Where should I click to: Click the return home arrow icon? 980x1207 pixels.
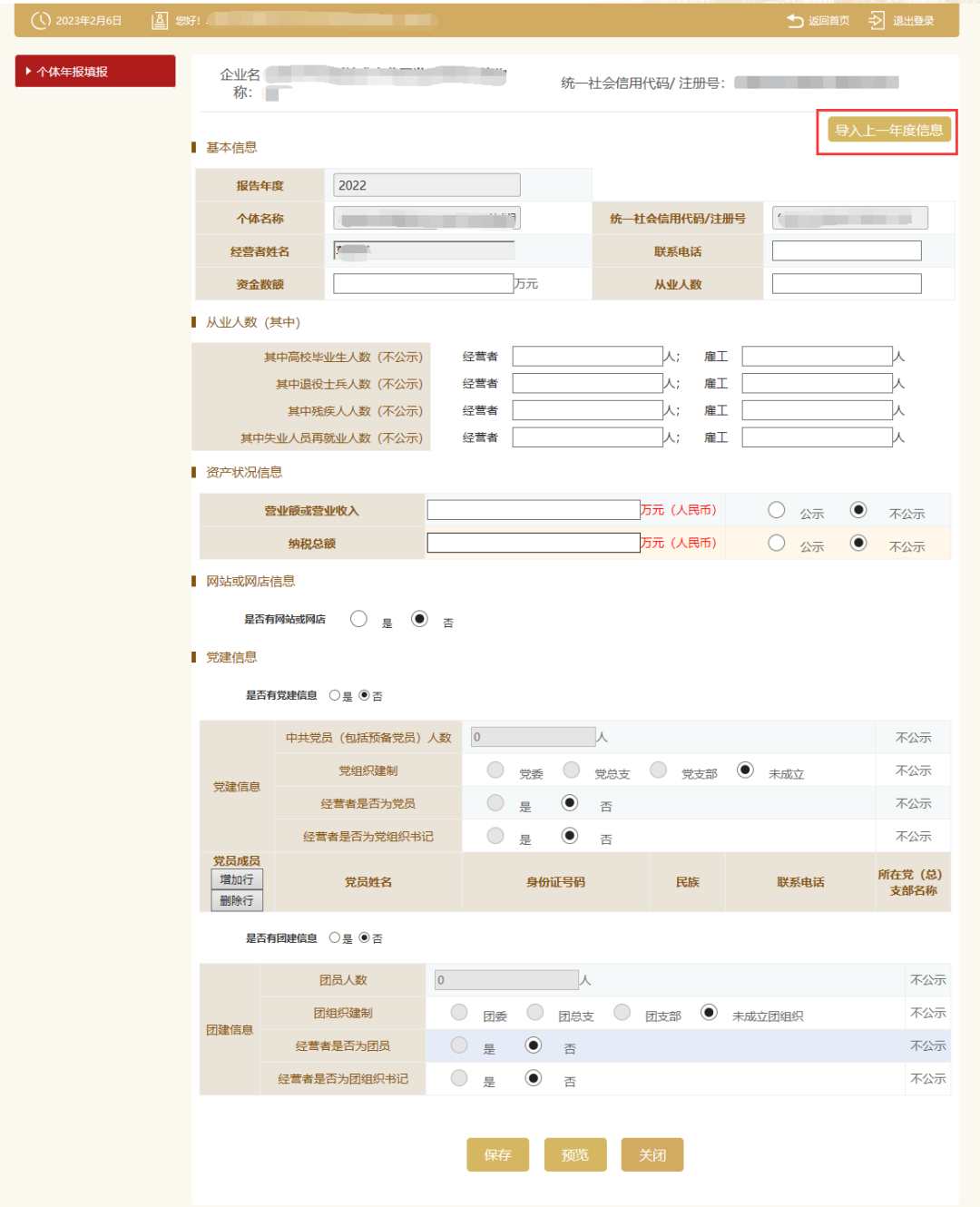click(795, 21)
